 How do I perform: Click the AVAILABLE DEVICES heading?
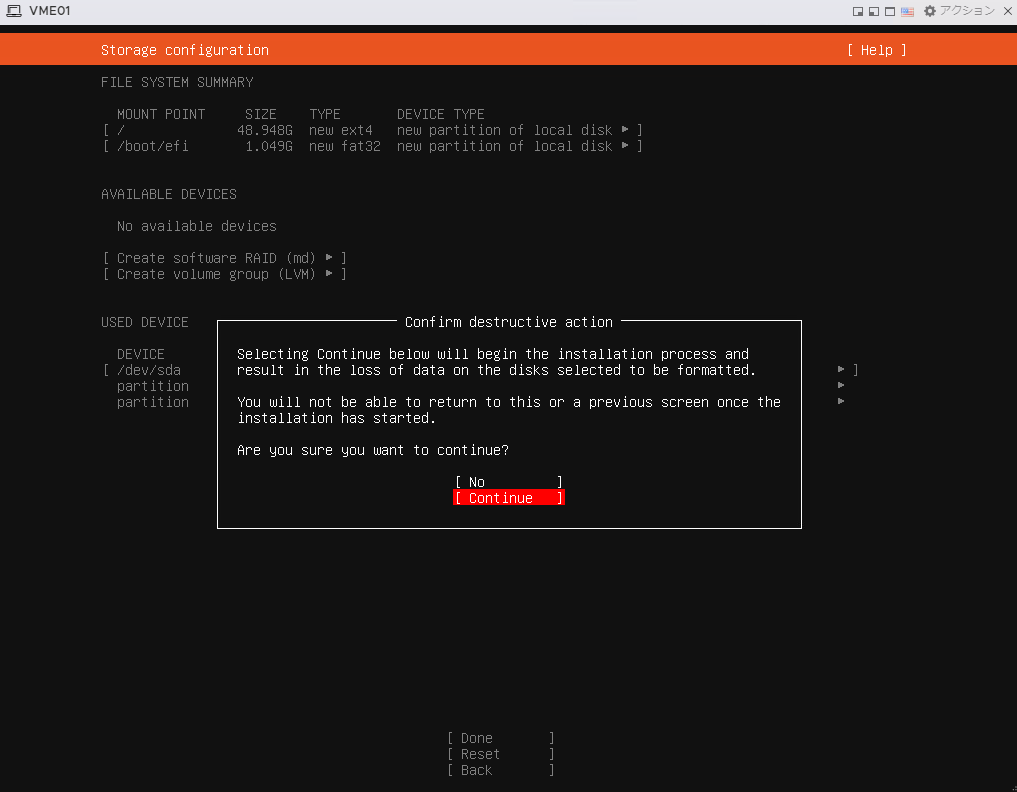[x=169, y=194]
